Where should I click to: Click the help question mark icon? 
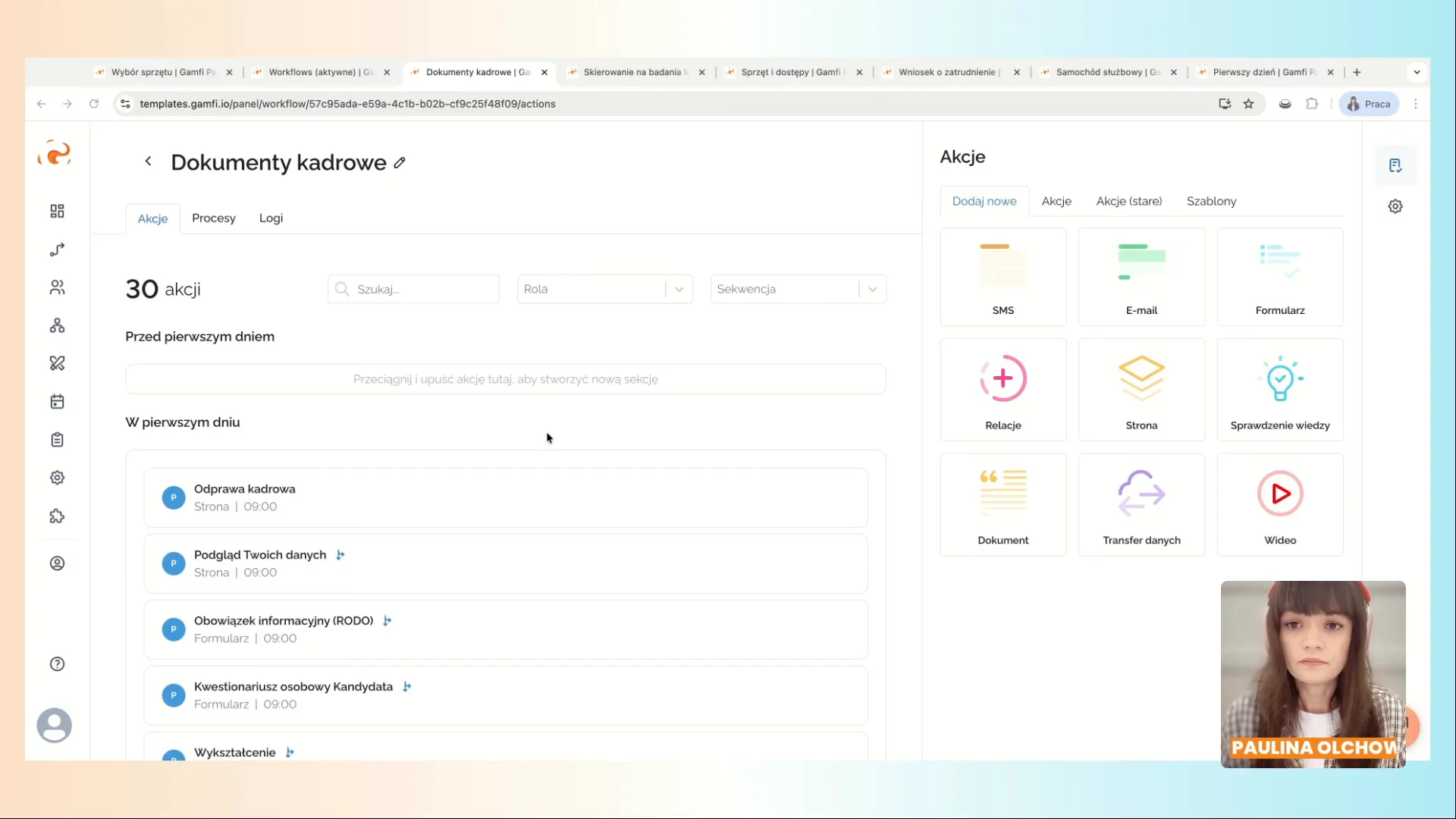(57, 664)
